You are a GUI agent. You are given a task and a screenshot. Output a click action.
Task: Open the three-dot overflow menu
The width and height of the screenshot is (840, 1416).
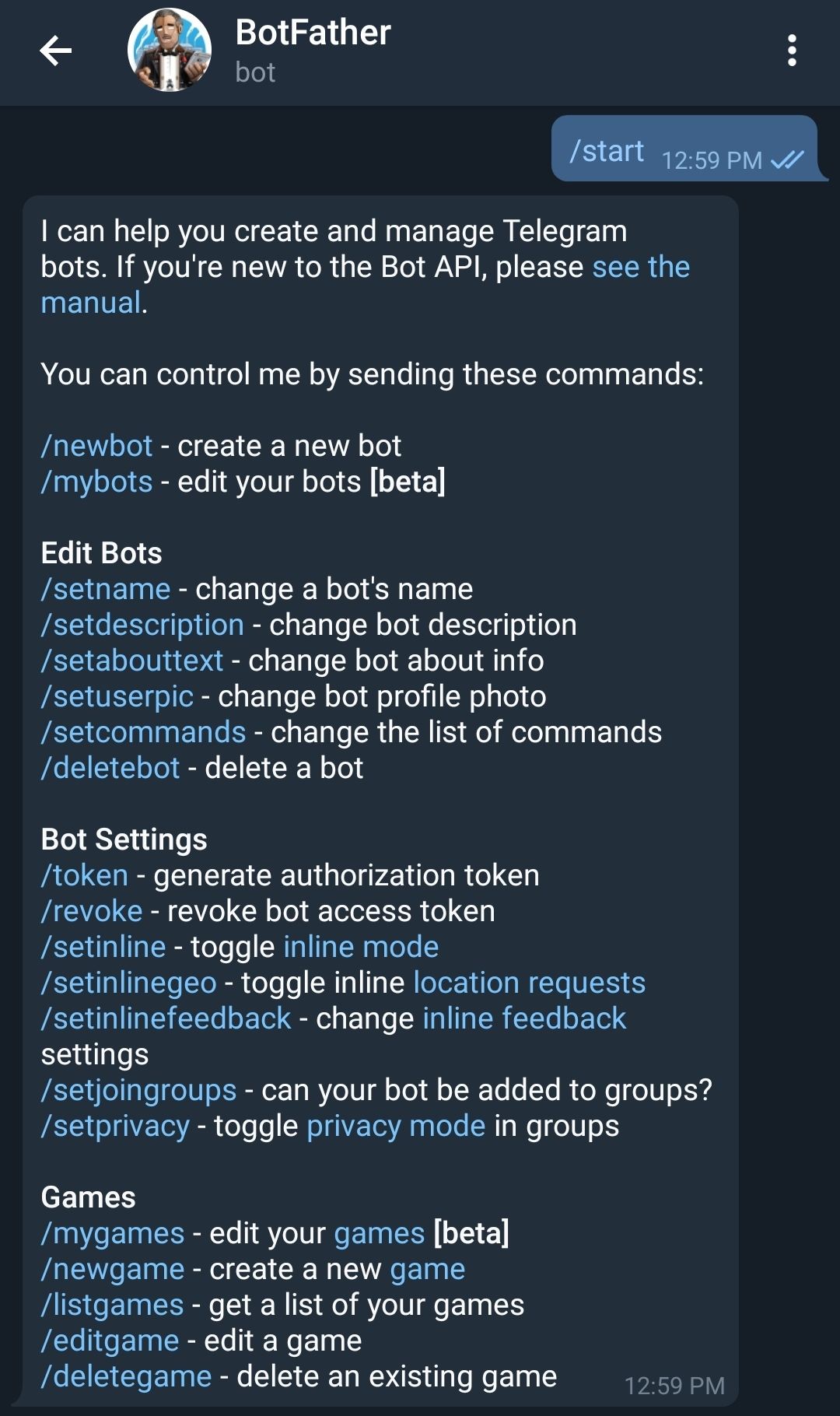tap(792, 51)
